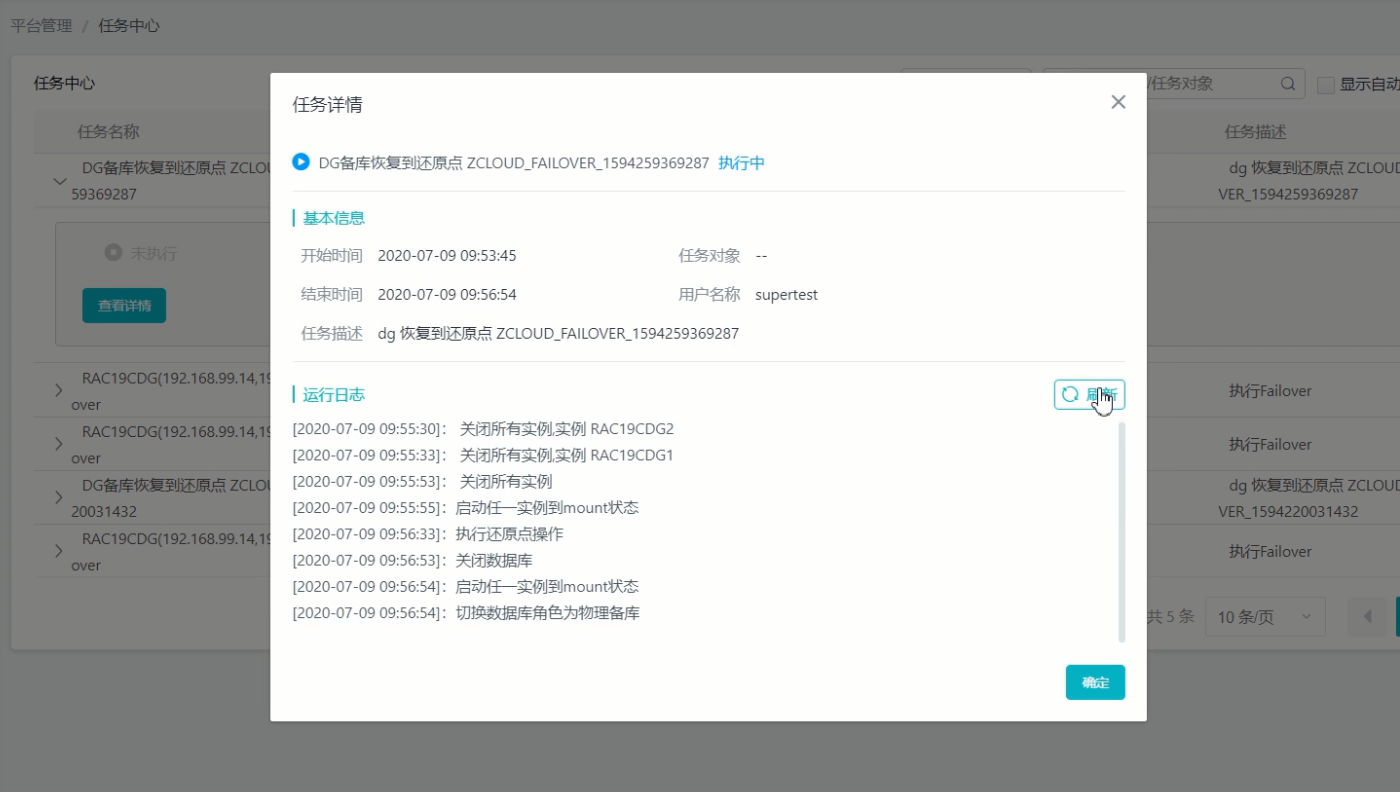
Task: Click the magnifier icon in the search box
Action: (x=1286, y=84)
